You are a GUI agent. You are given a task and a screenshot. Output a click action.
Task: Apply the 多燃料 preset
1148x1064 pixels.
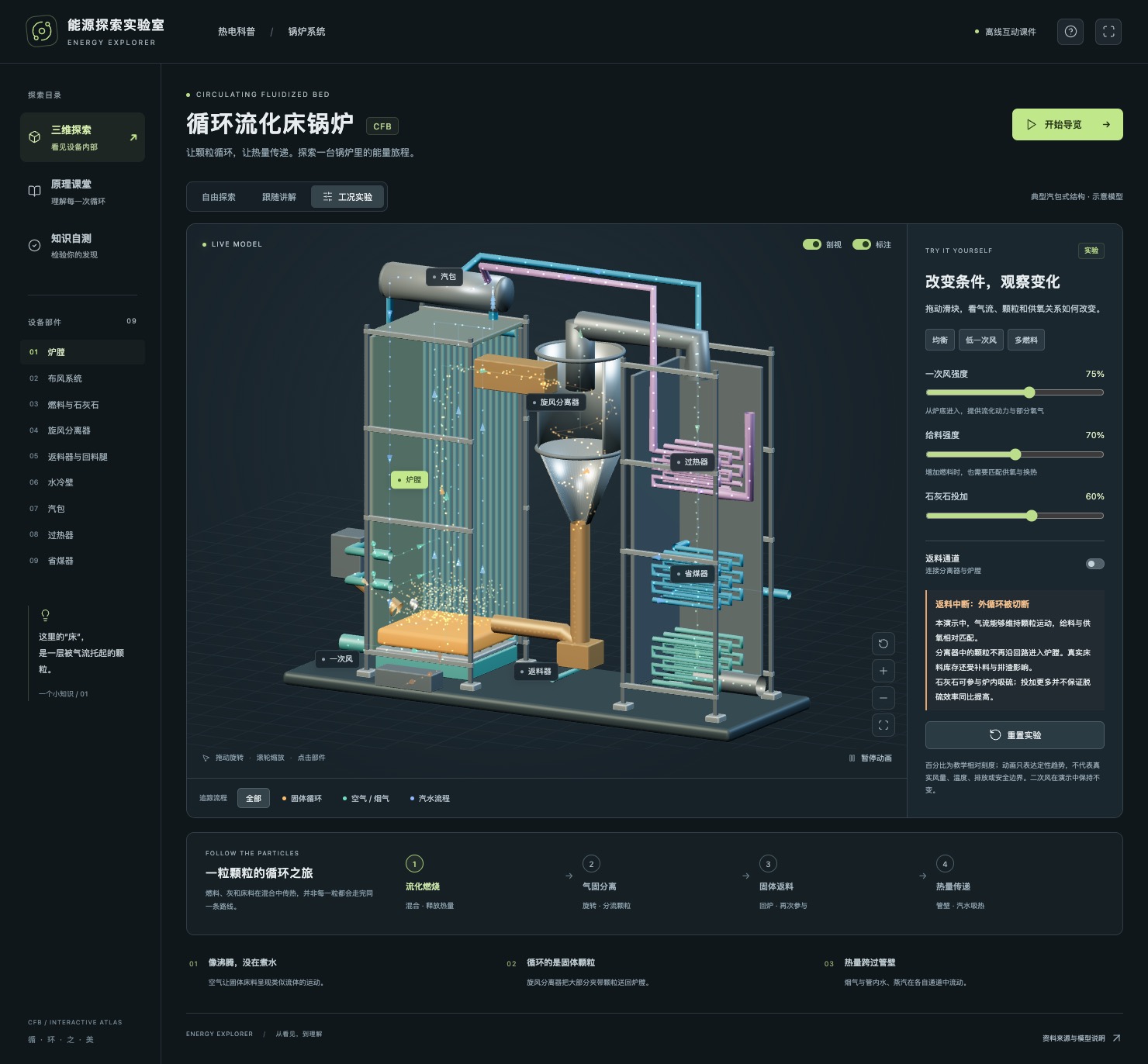[x=1025, y=340]
